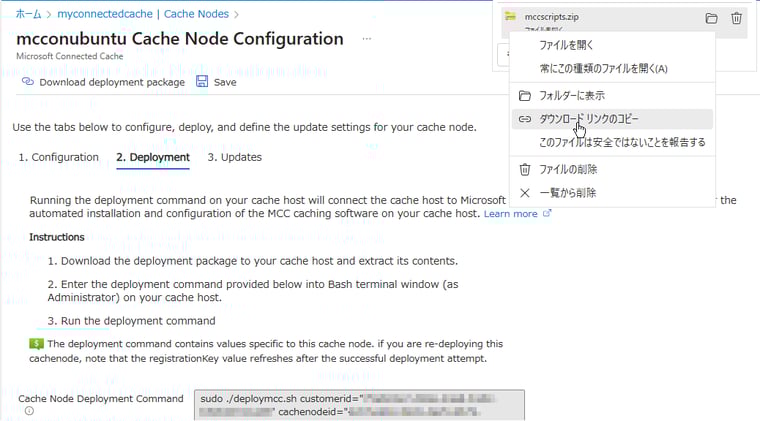The height and width of the screenshot is (421, 760).
Task: Click the Instructions heading text
Action: click(57, 237)
